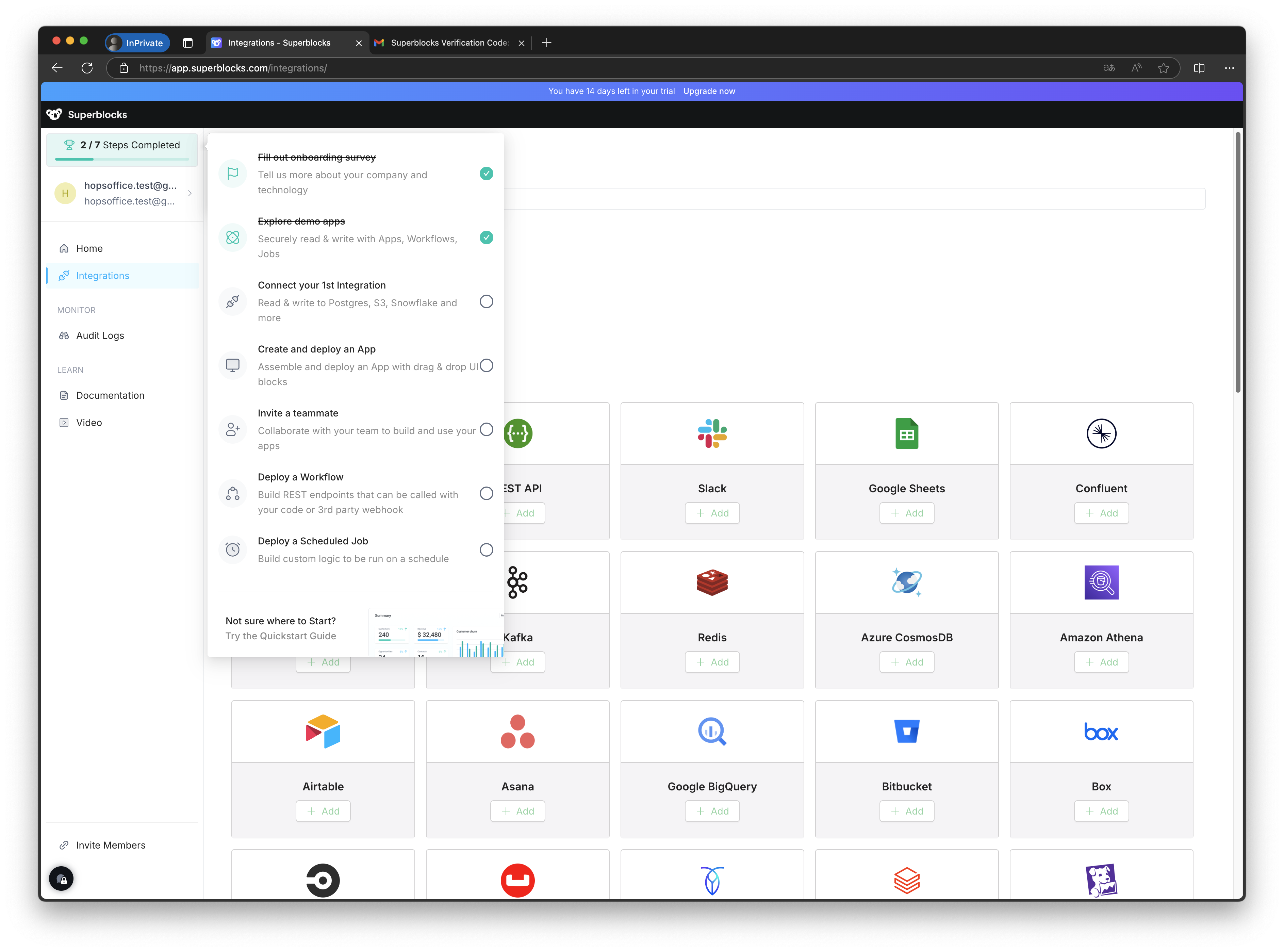
Task: Click the Quickstart Guide dashboard thumbnail
Action: point(436,632)
